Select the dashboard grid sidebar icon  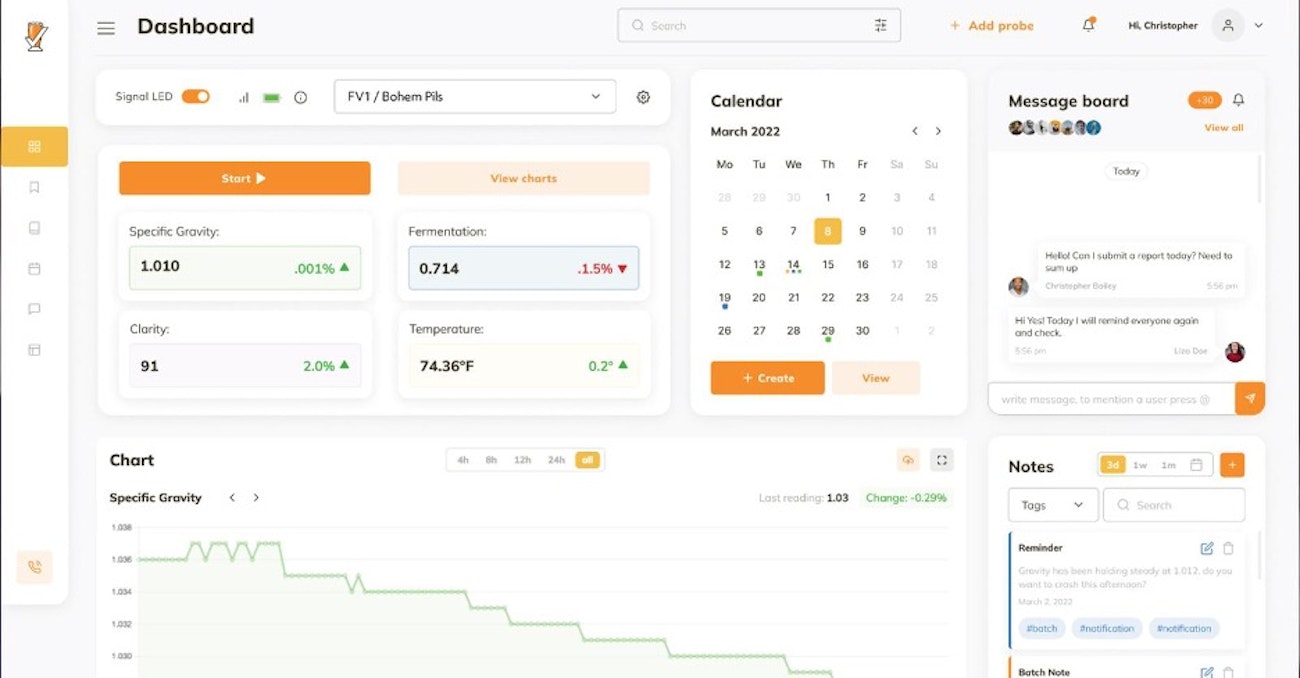click(34, 147)
